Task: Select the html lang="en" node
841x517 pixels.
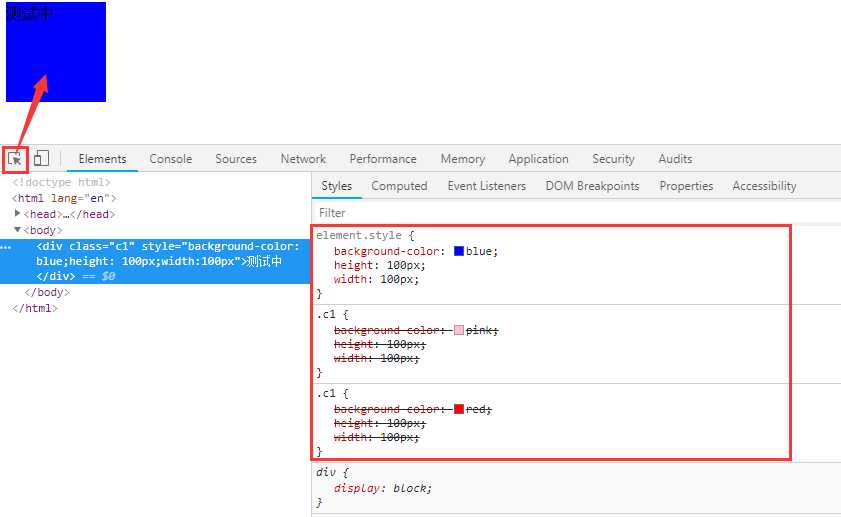Action: coord(64,198)
